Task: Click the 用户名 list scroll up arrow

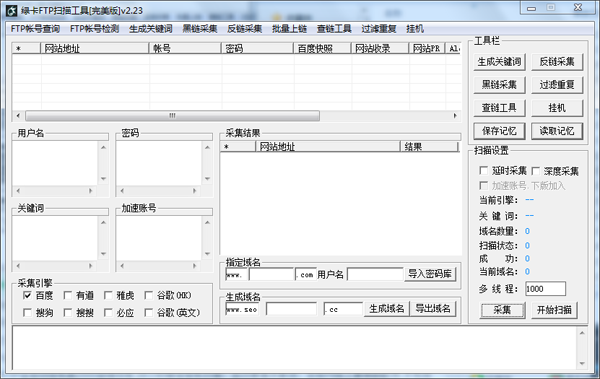Action: [x=103, y=147]
